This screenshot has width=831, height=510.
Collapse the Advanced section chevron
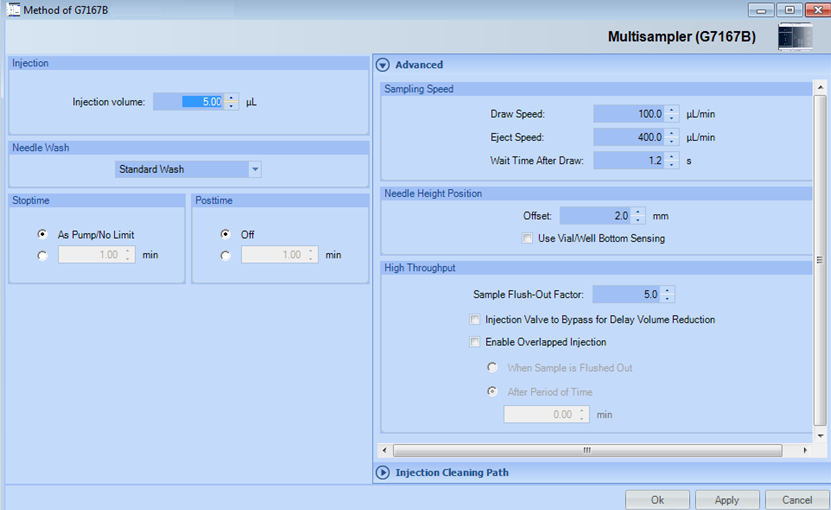click(383, 65)
